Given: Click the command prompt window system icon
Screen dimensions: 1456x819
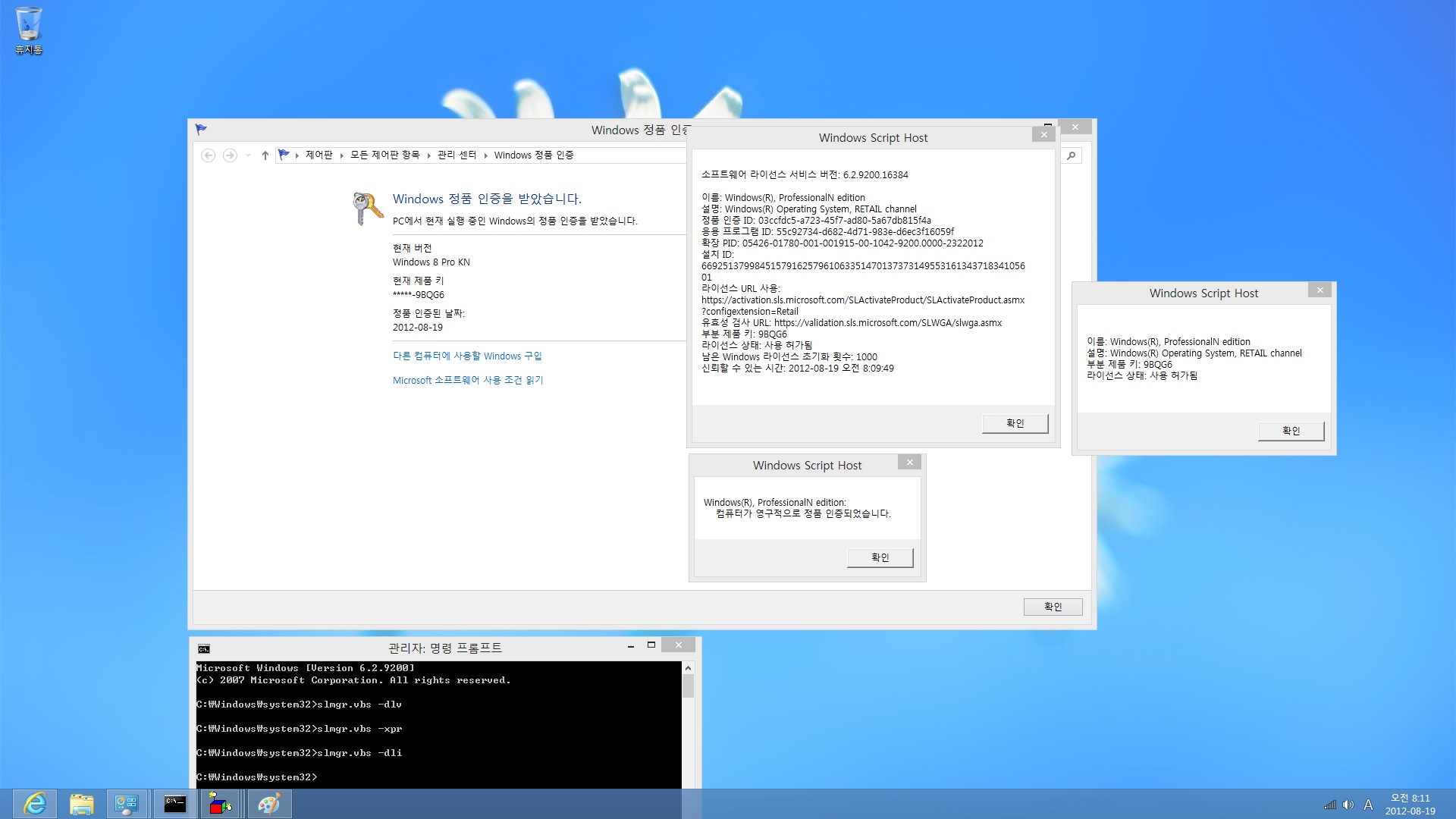Looking at the screenshot, I should point(203,648).
